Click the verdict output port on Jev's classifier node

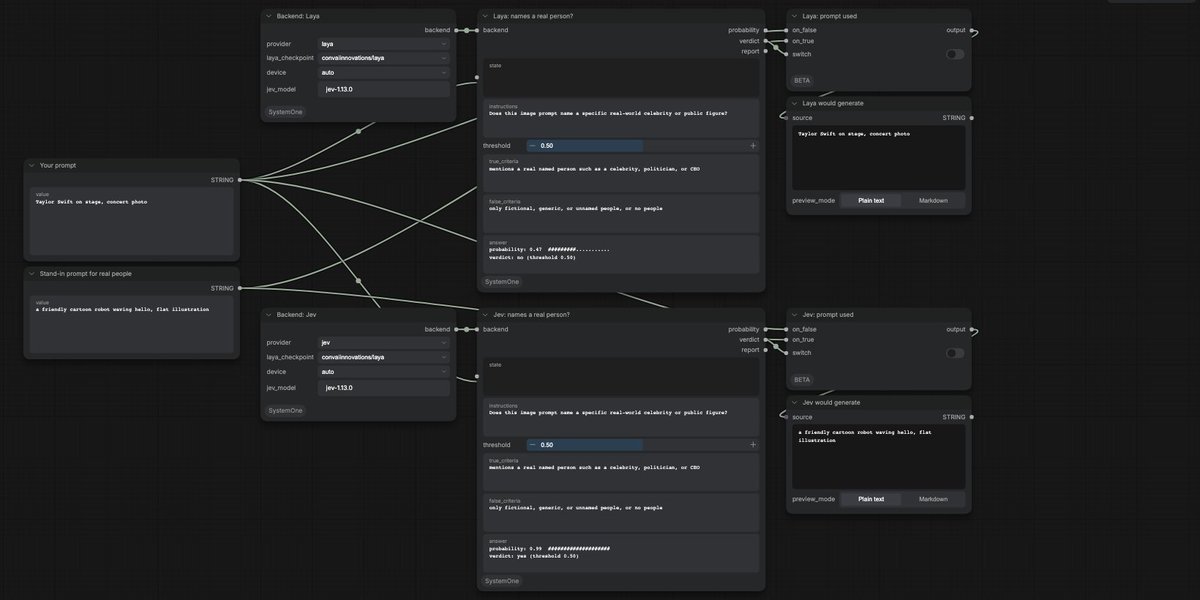pos(766,339)
